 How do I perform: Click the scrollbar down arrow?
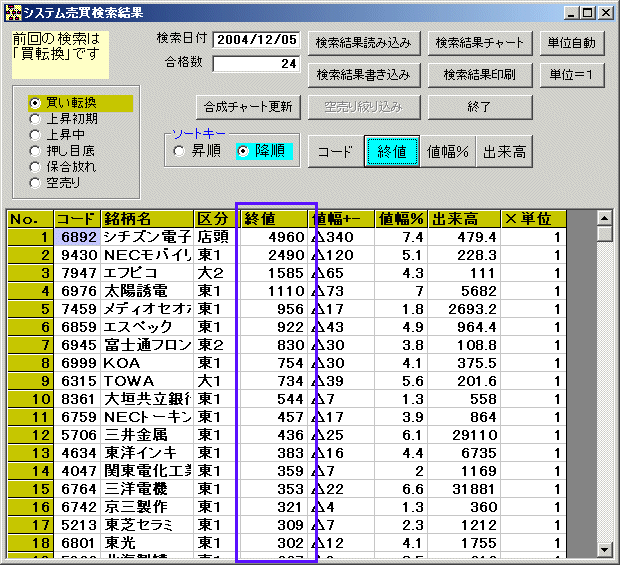pyautogui.click(x=604, y=550)
